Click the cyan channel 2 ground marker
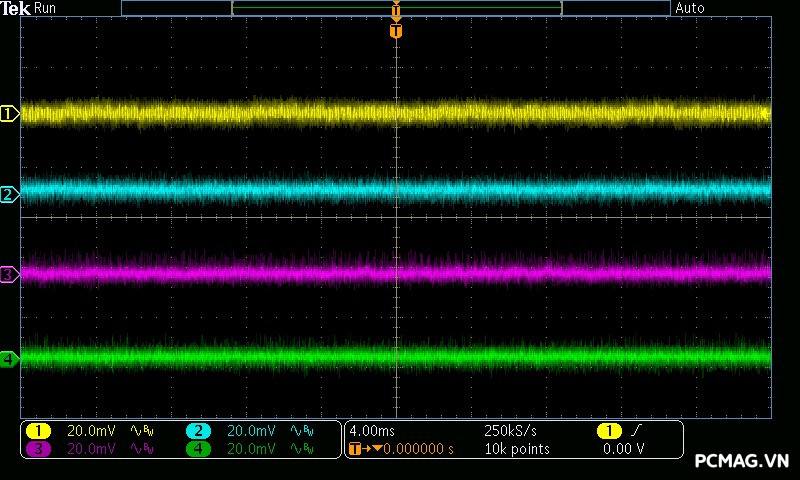 click(9, 194)
